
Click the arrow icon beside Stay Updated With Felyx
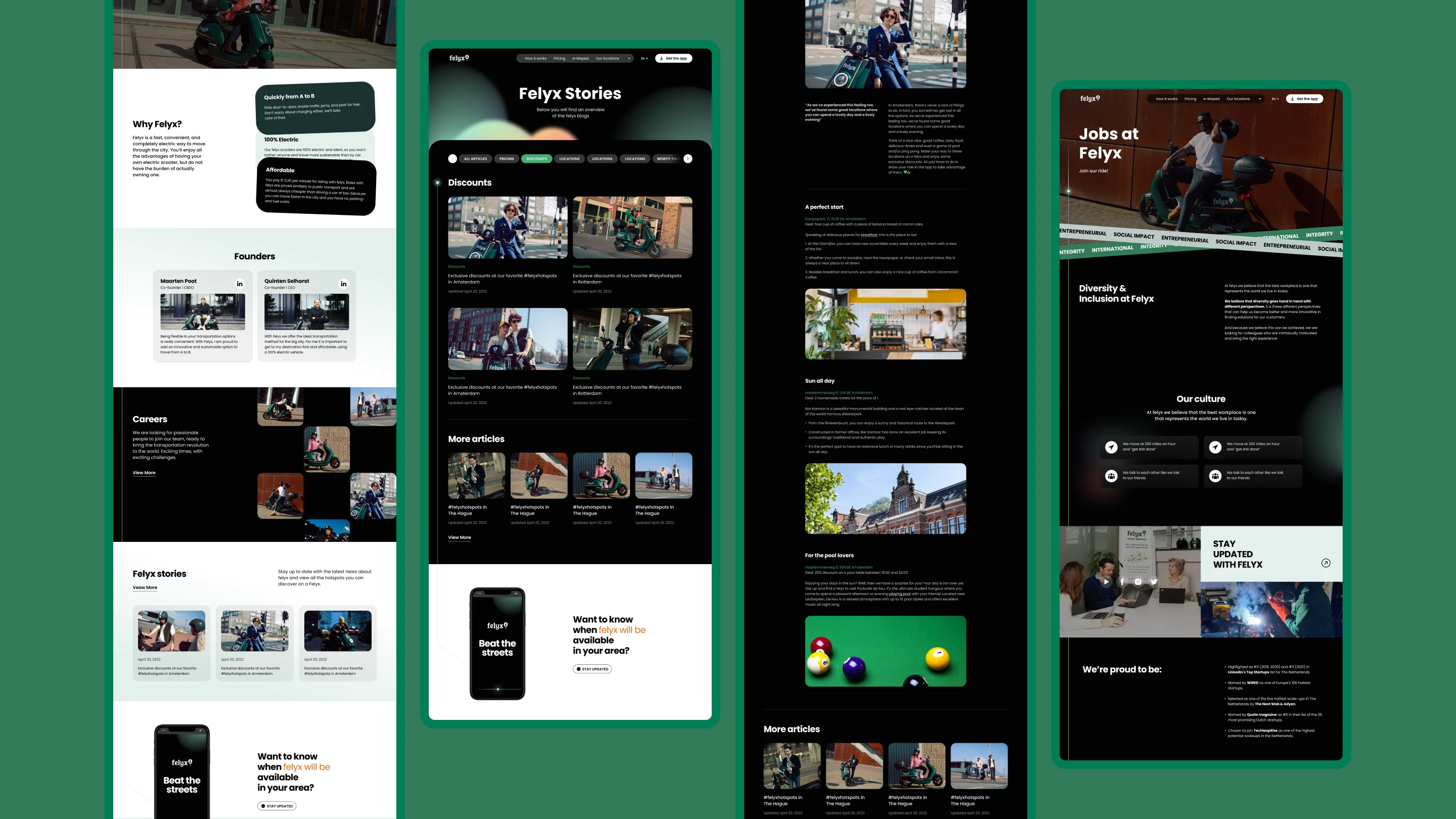1326,563
